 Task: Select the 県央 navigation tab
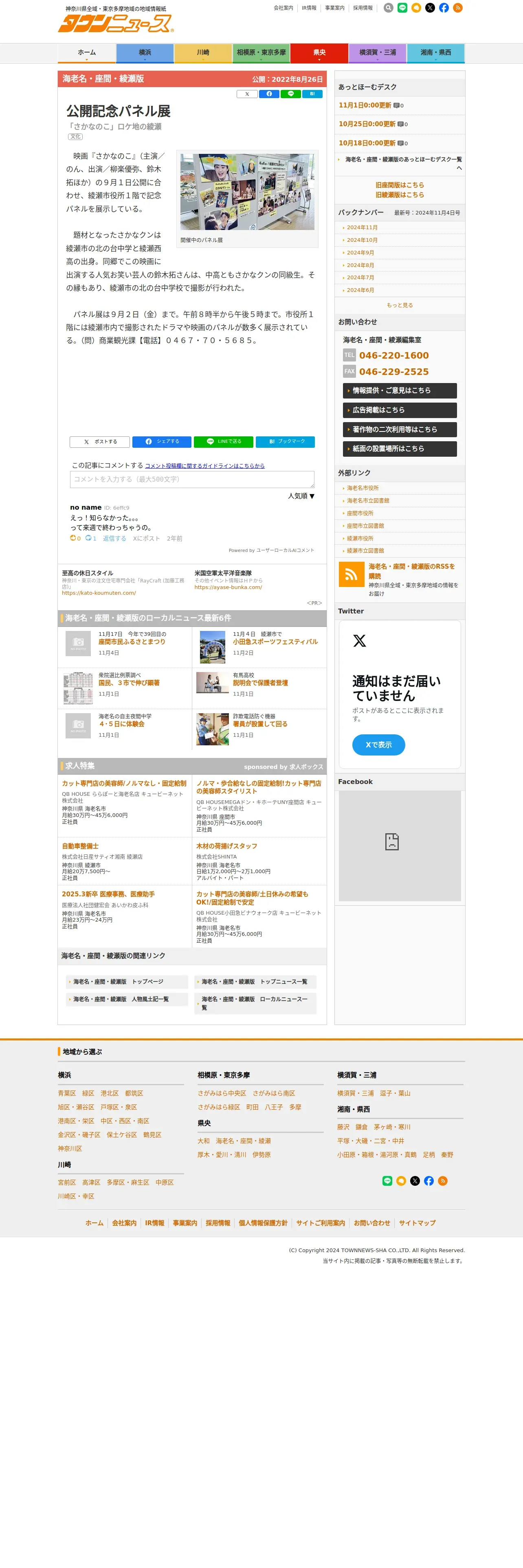(x=319, y=53)
